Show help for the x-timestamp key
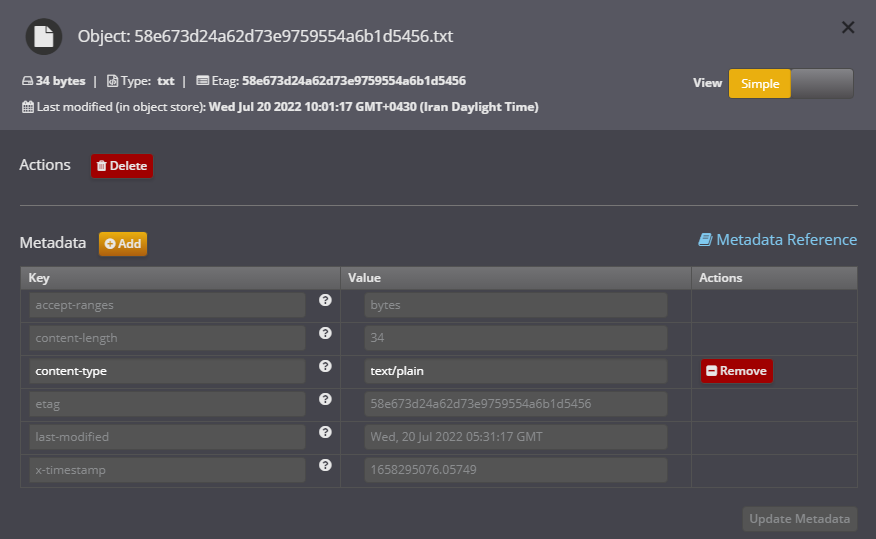Viewport: 876px width, 539px height. 325,465
